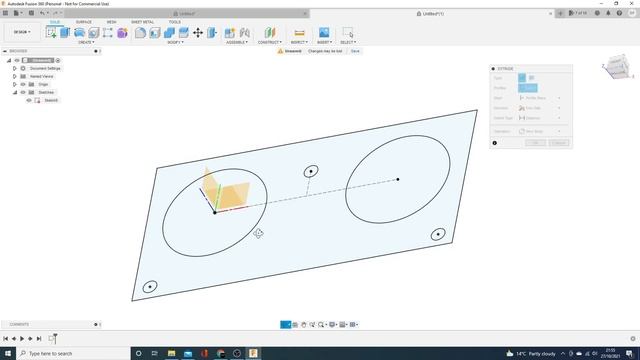Viewport: 640px width, 360px height.
Task: Open the ASSEMBLE menu
Action: click(x=237, y=42)
